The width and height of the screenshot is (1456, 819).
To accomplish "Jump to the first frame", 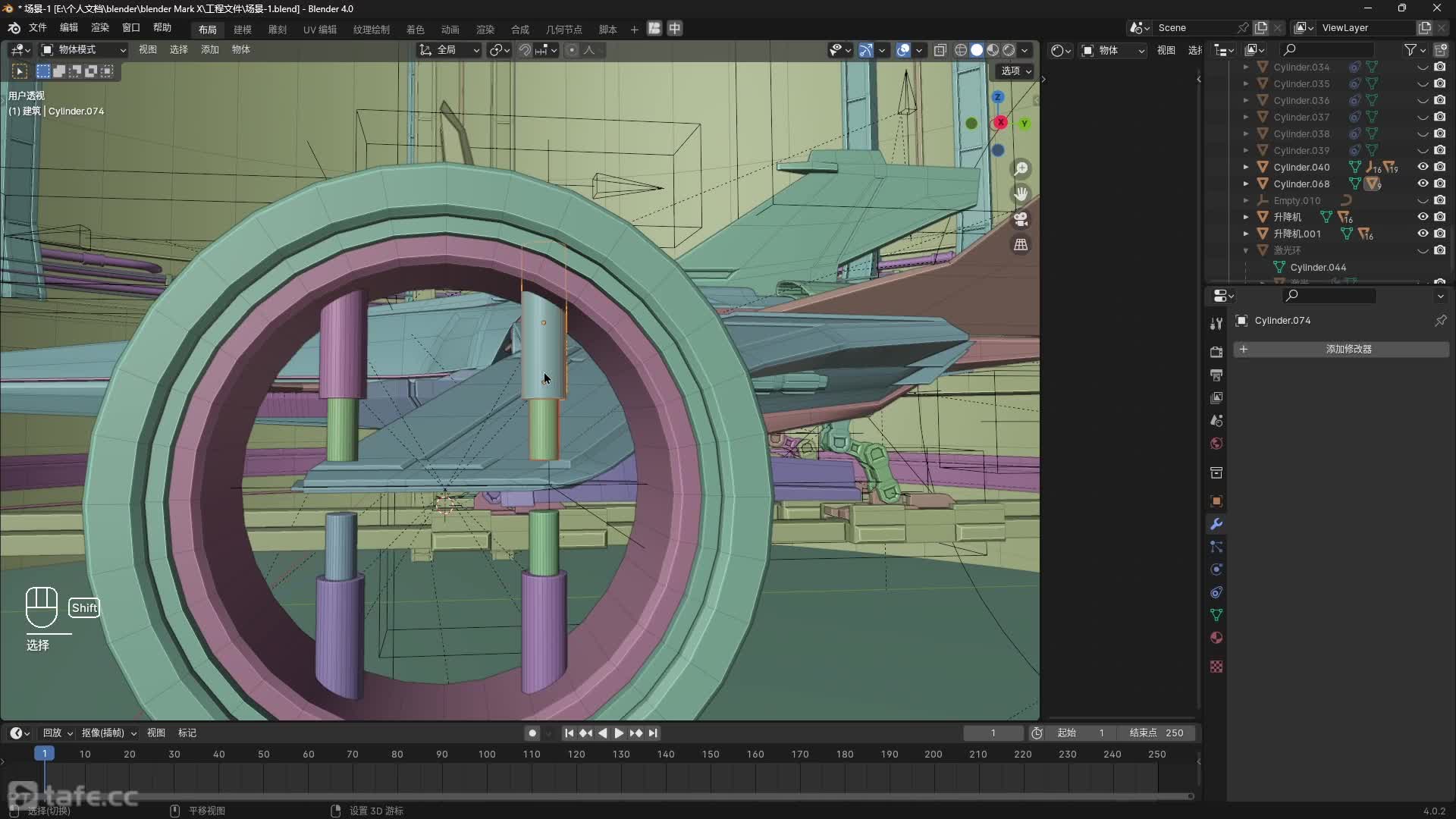I will click(569, 733).
